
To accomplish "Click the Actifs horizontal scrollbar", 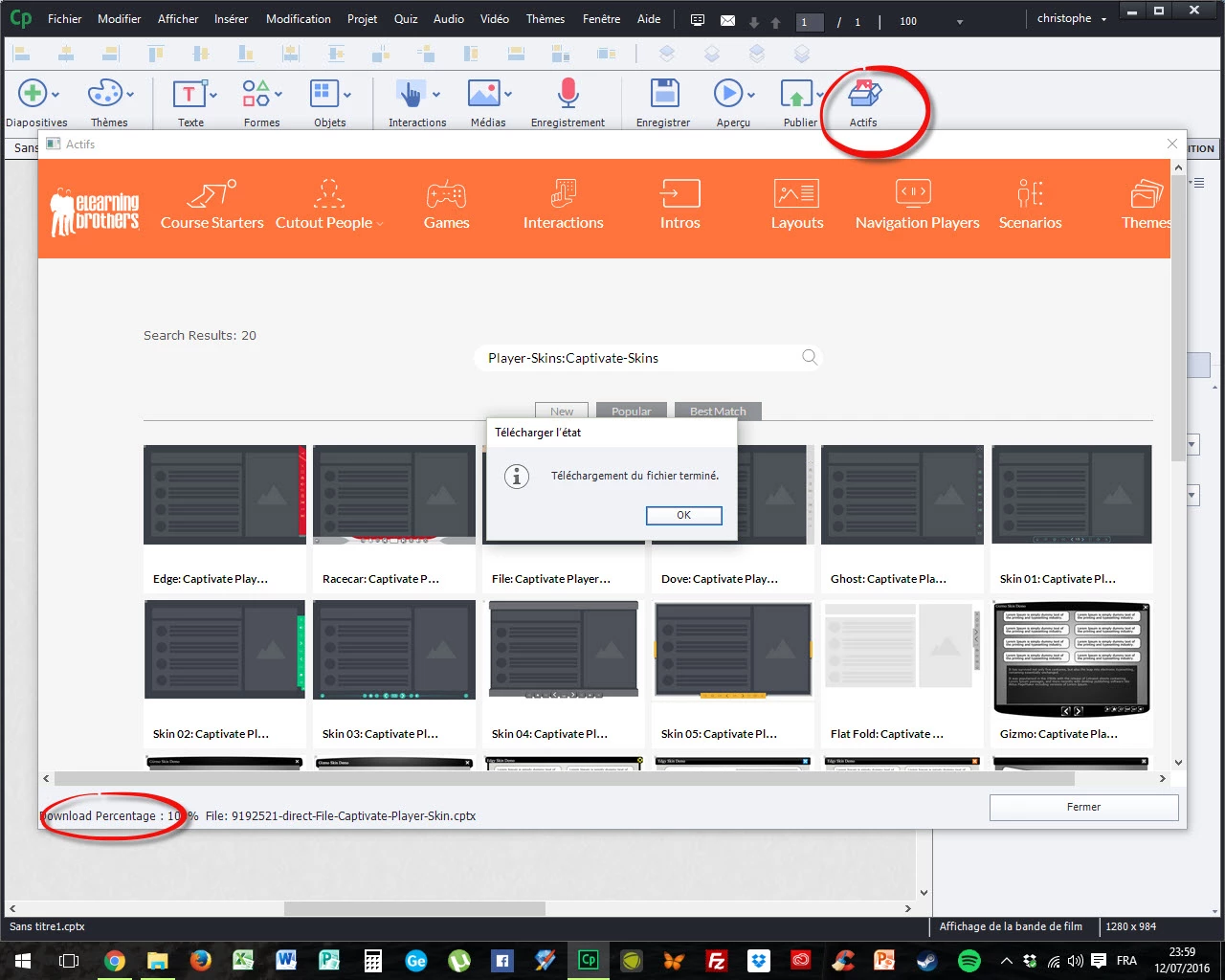I will tap(565, 779).
